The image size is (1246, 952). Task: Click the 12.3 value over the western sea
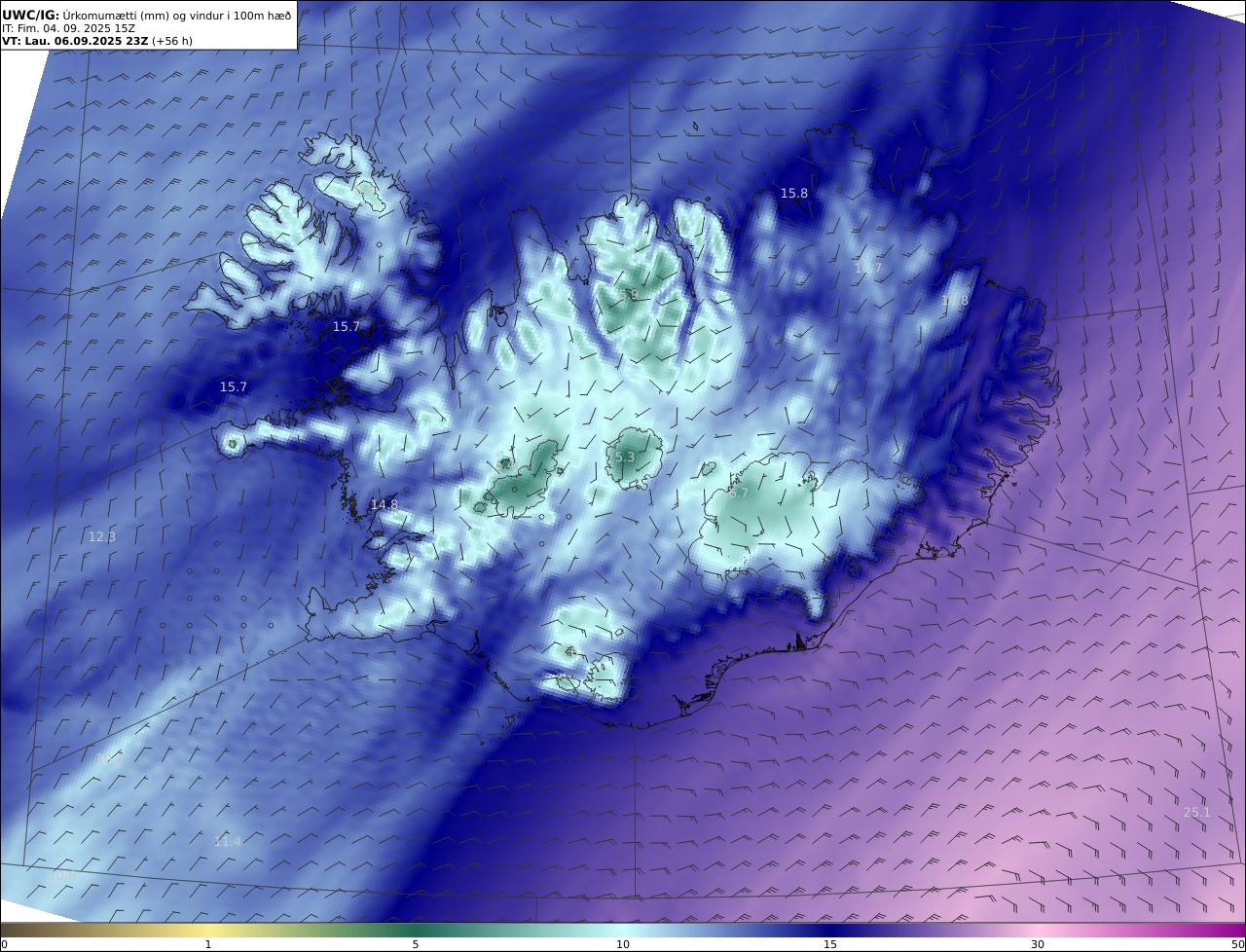[x=102, y=537]
